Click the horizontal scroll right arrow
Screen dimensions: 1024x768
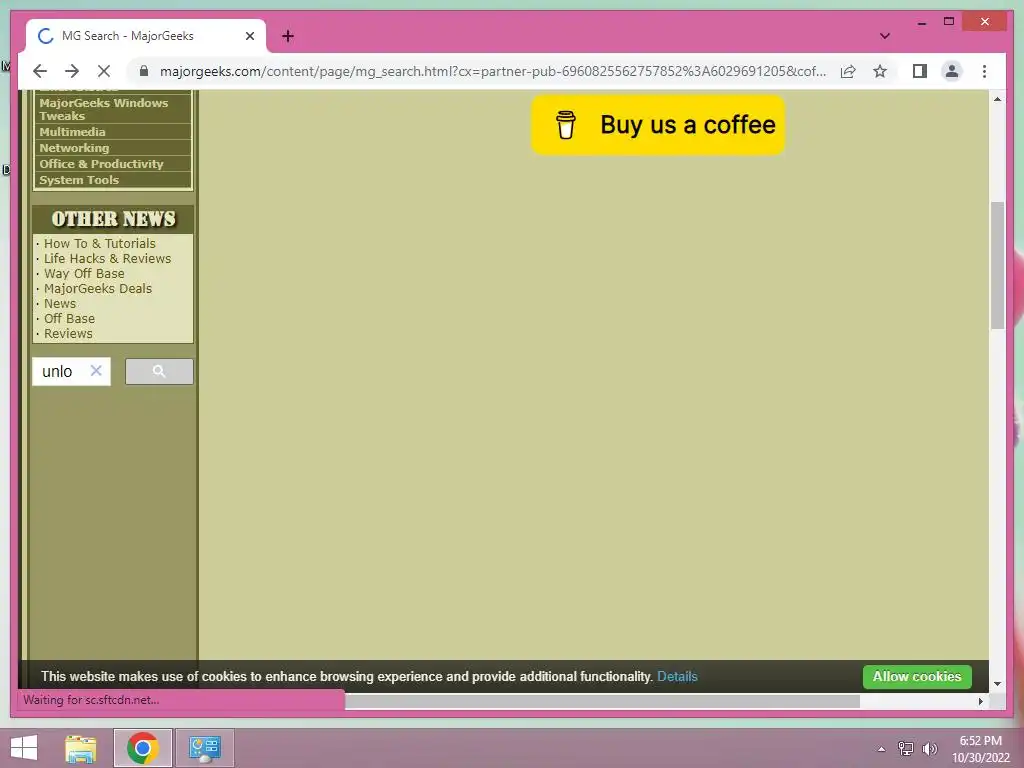point(980,701)
